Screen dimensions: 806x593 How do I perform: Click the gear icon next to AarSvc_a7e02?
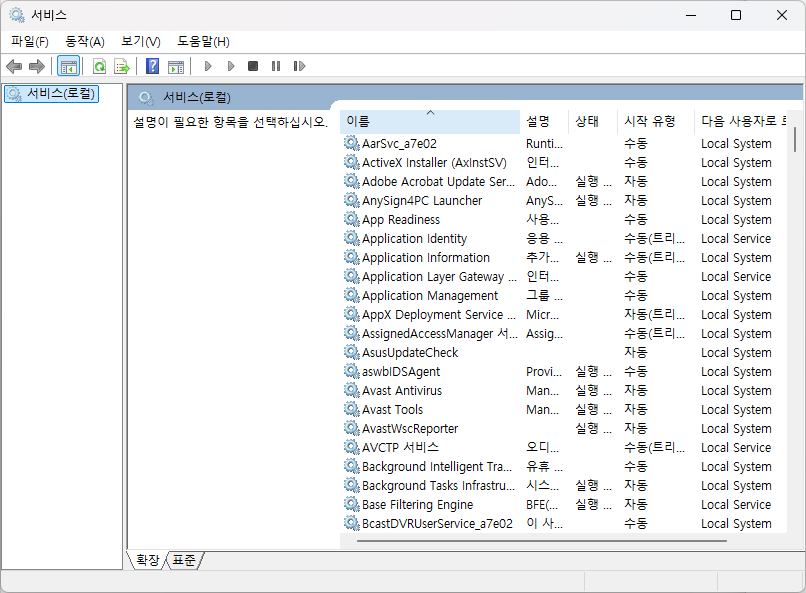(x=352, y=143)
